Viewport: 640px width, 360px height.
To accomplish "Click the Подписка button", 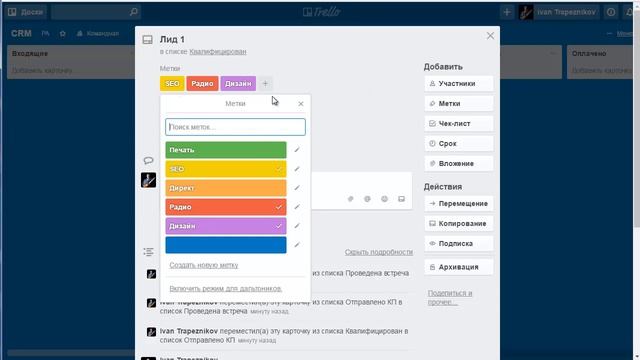I will (x=459, y=243).
